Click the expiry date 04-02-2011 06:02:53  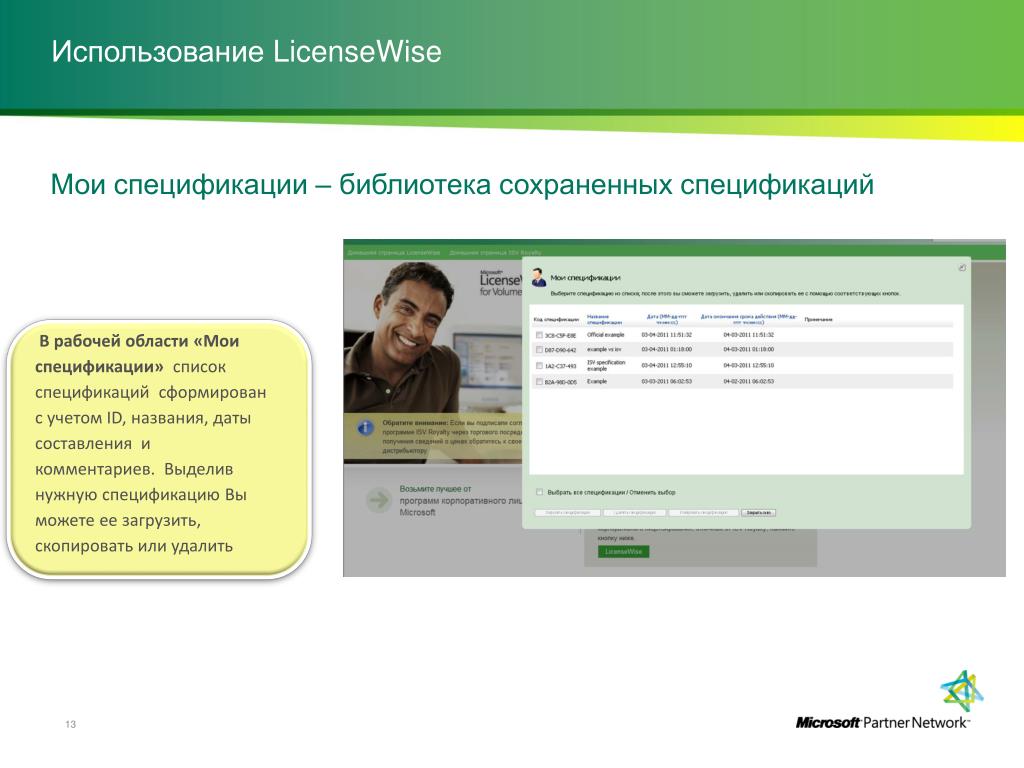(x=748, y=381)
